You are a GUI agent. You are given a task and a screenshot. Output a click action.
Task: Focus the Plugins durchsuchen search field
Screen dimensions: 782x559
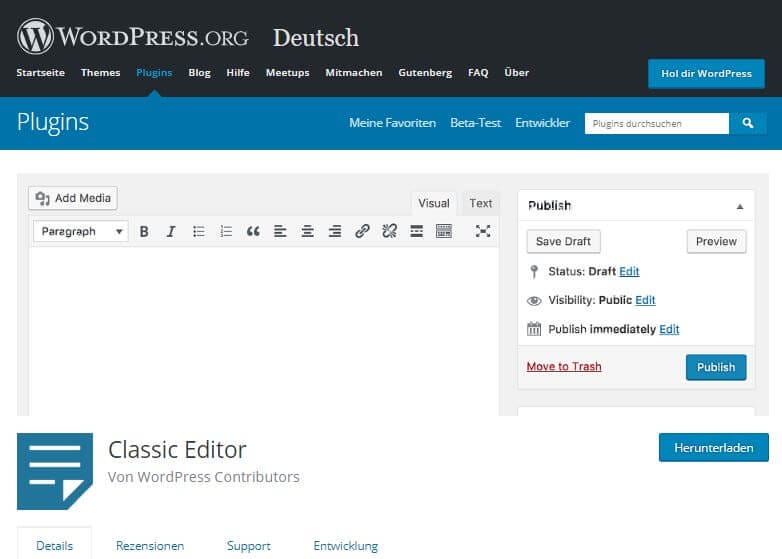[x=657, y=123]
